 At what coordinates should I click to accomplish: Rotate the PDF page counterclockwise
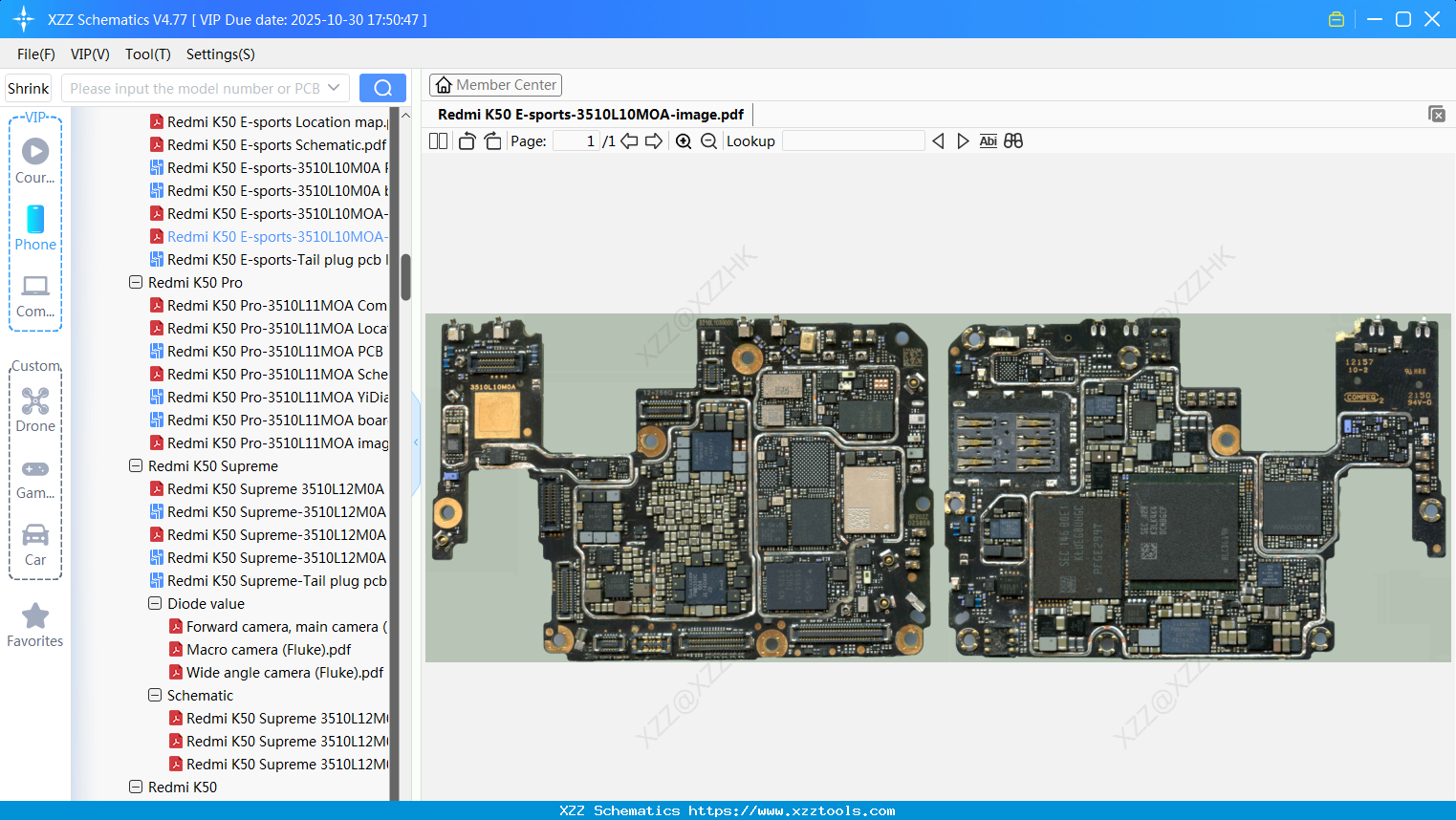pyautogui.click(x=466, y=140)
